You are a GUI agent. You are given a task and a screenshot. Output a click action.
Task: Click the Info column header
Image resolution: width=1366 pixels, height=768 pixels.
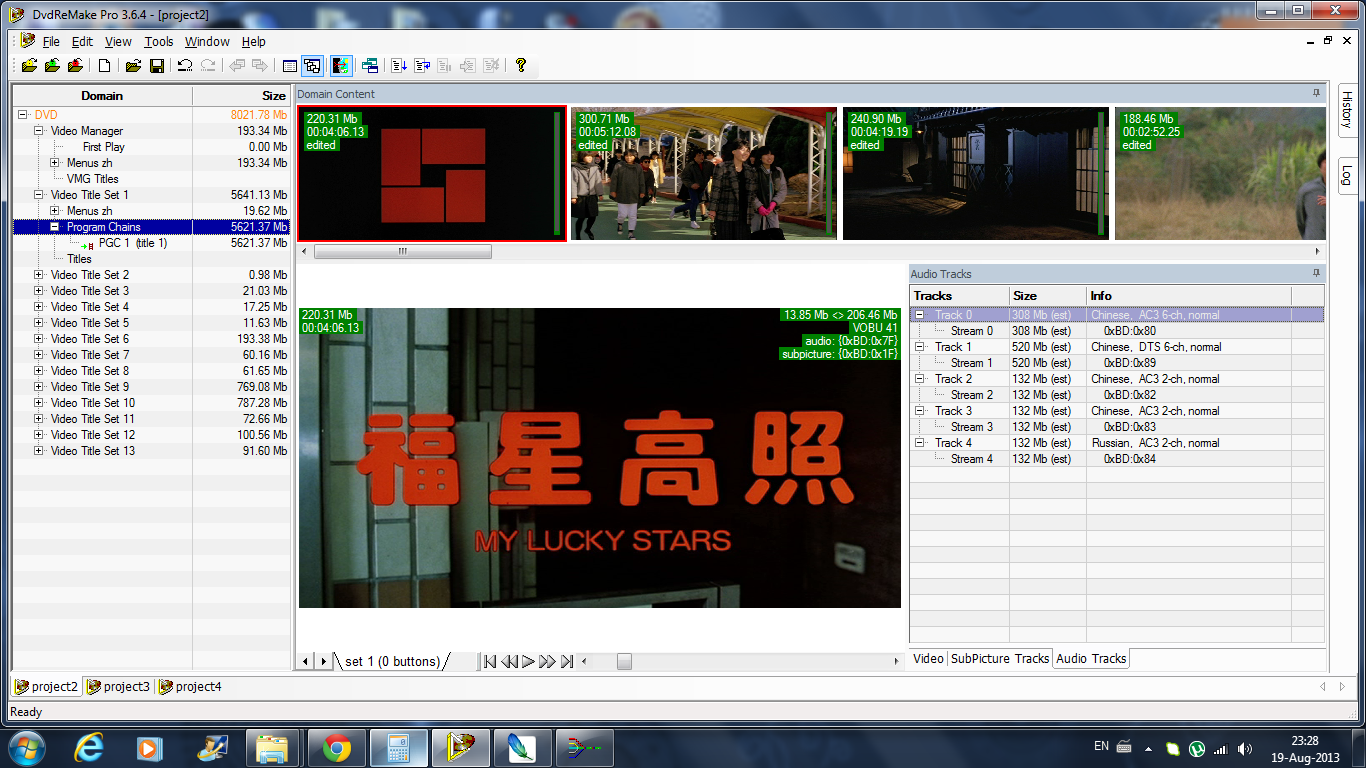(x=1189, y=296)
